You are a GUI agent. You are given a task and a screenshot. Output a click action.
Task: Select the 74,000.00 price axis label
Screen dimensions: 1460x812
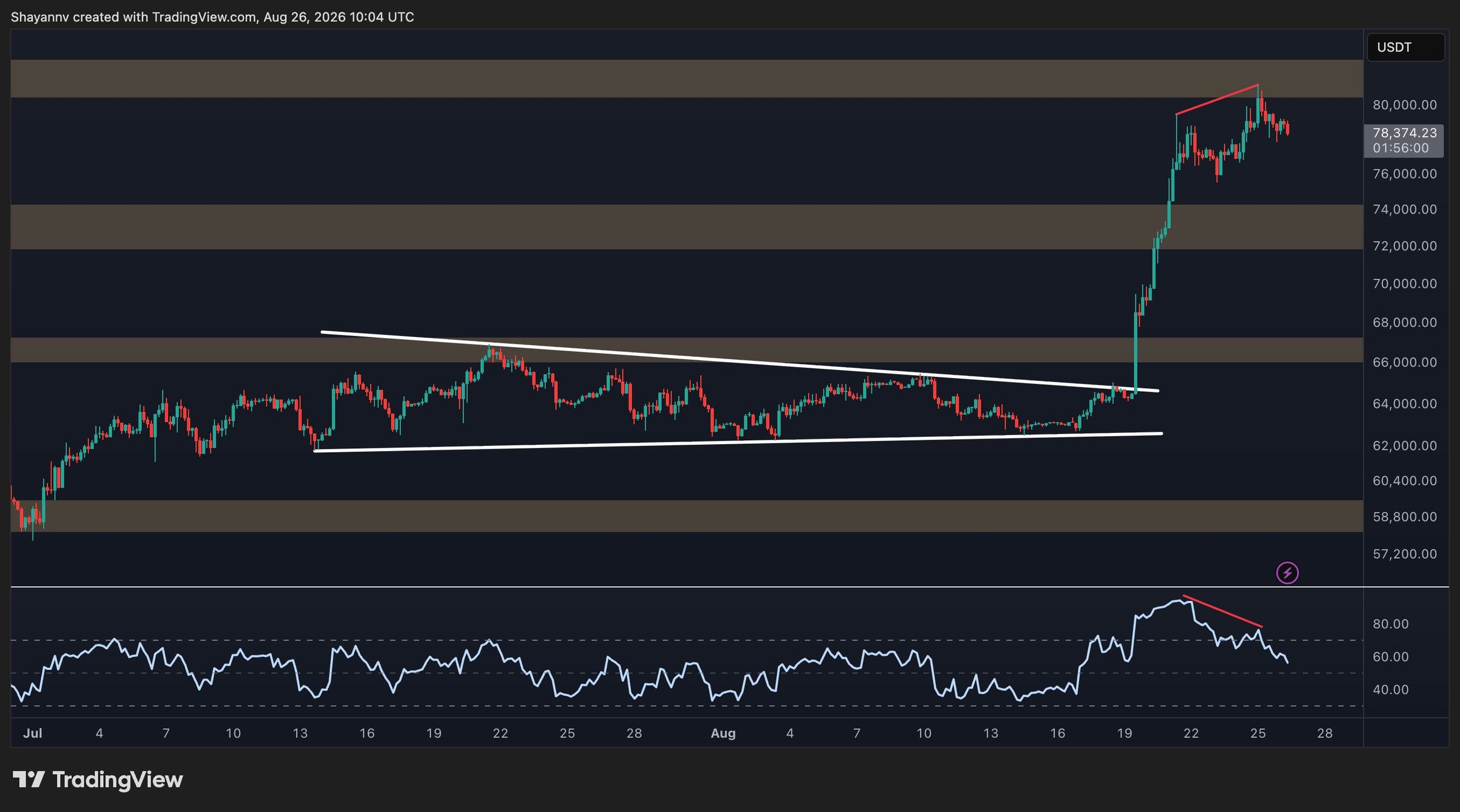1404,209
